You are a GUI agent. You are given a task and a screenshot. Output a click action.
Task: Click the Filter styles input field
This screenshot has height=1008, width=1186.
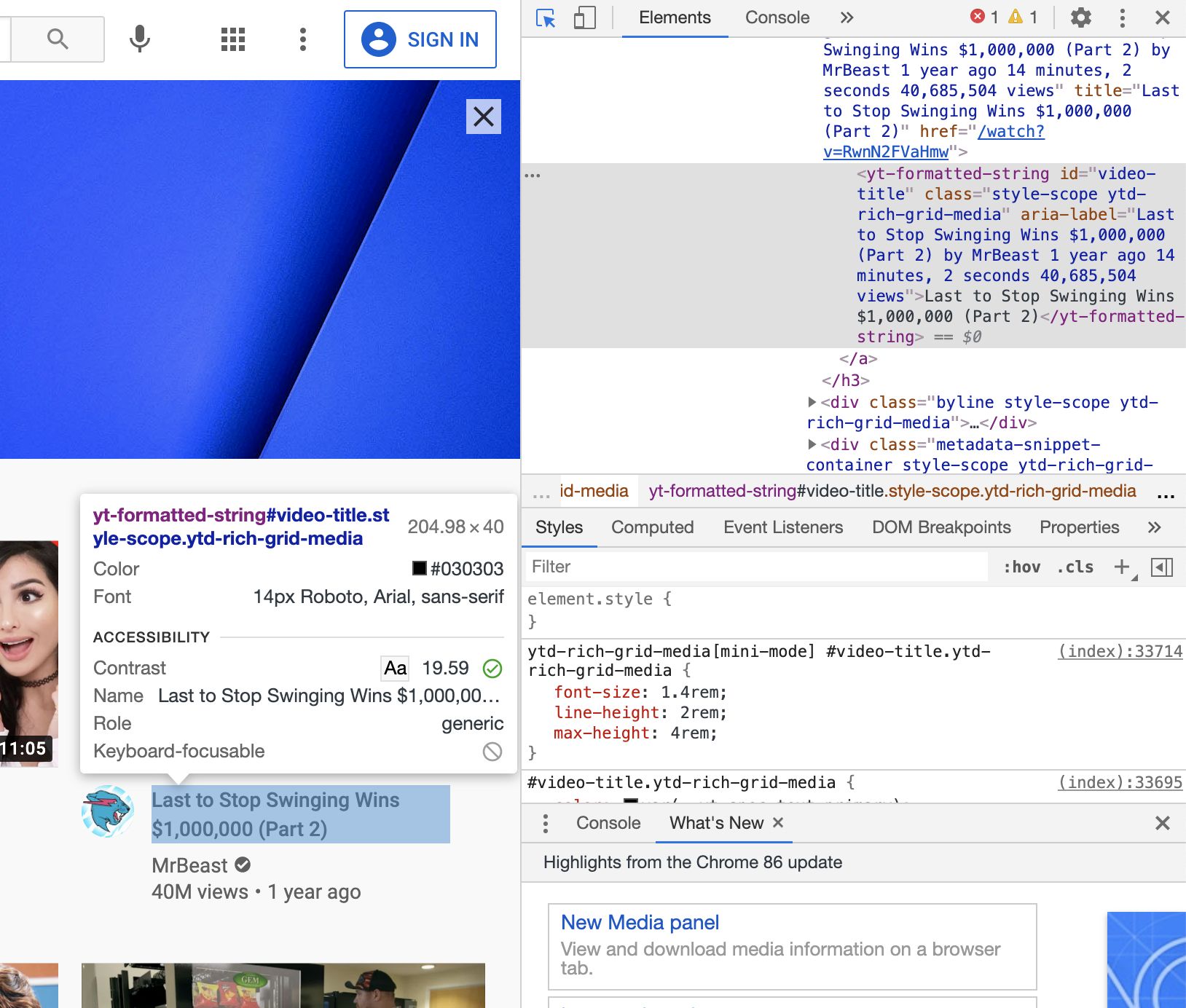[755, 567]
